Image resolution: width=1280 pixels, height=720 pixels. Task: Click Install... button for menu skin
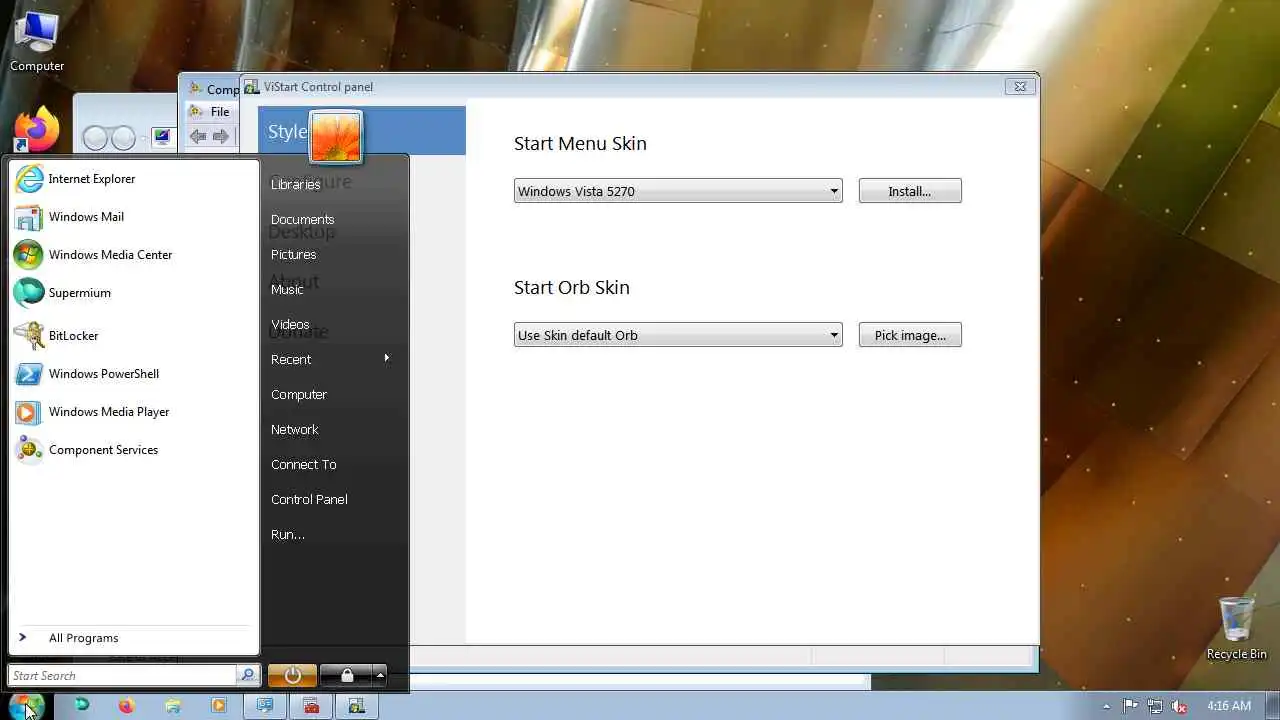pyautogui.click(x=910, y=191)
